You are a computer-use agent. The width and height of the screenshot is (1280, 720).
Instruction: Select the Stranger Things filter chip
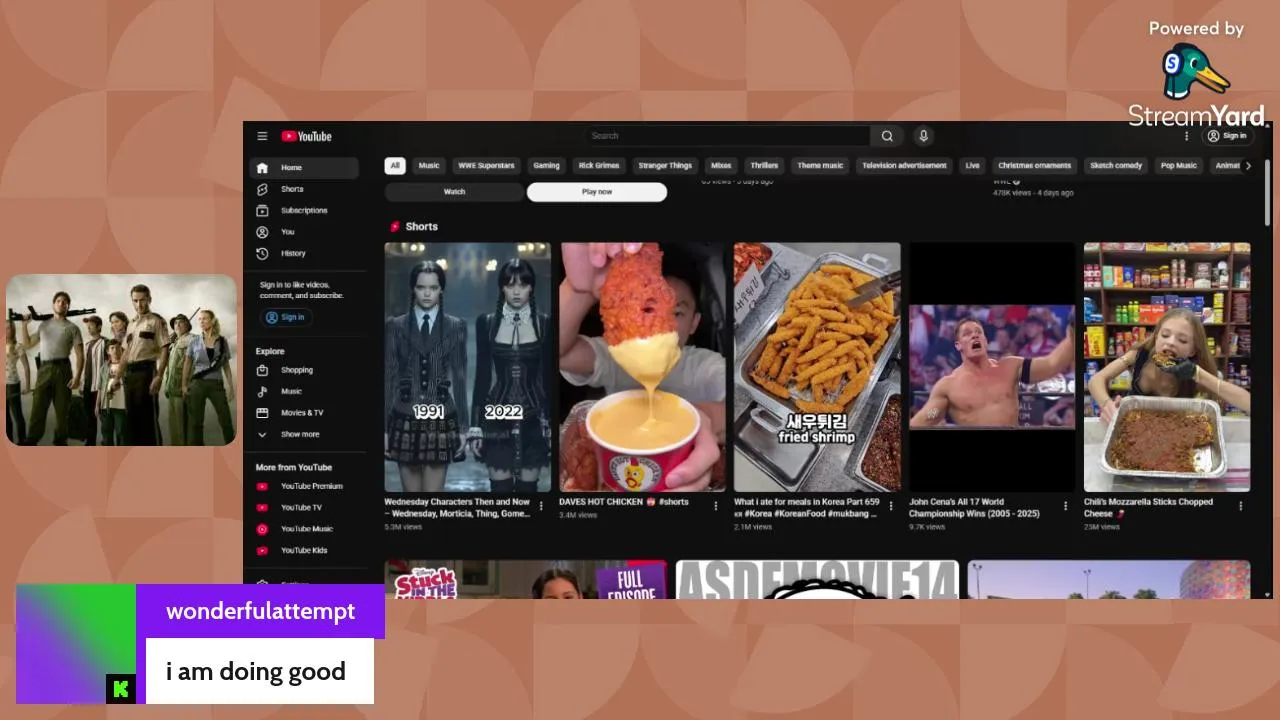click(665, 166)
